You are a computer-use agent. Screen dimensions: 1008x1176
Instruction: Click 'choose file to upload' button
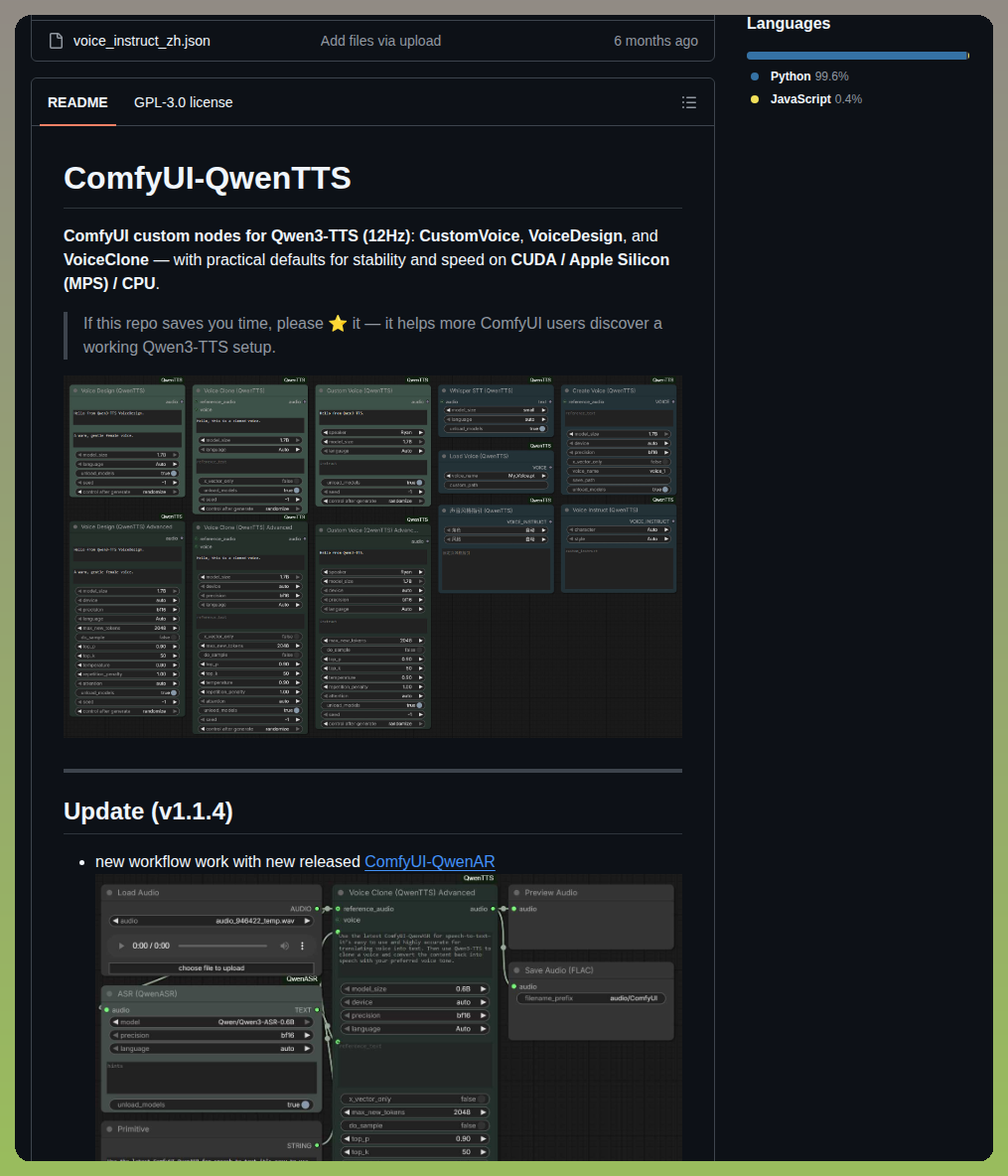212,968
